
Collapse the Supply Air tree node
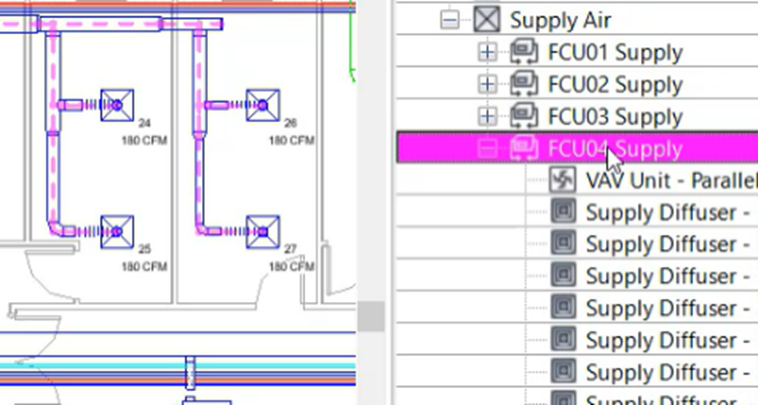click(450, 20)
